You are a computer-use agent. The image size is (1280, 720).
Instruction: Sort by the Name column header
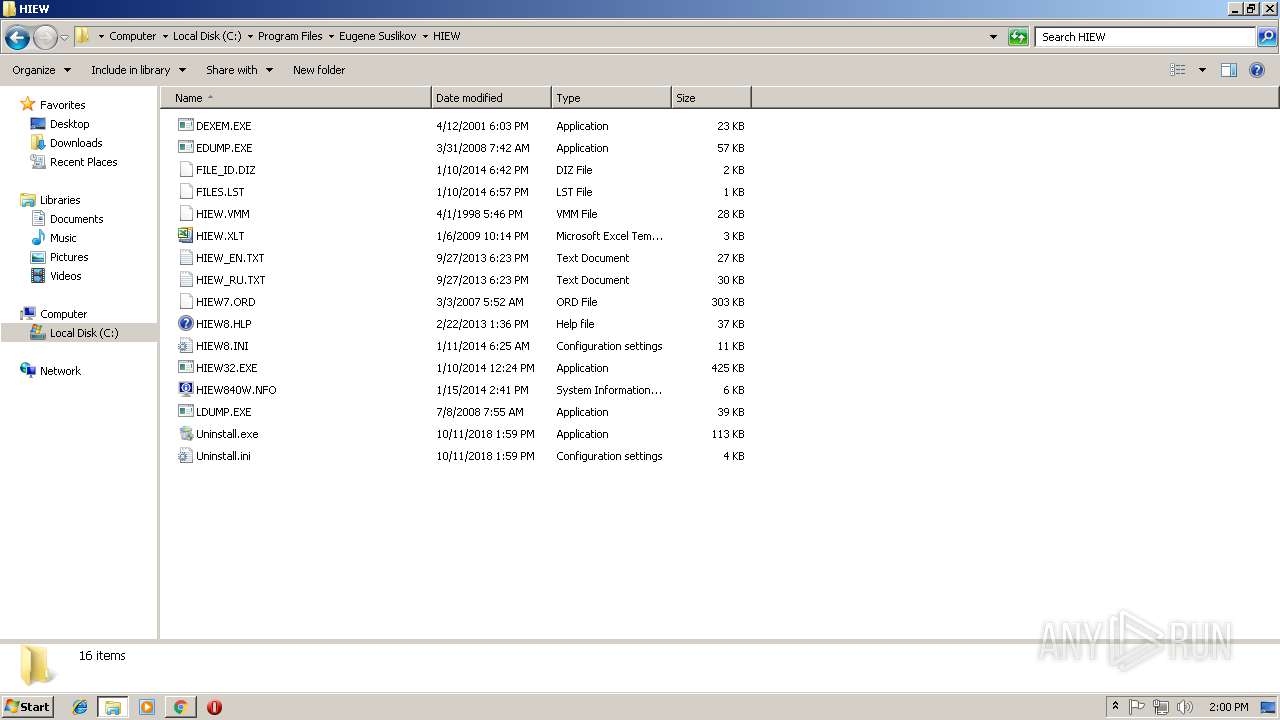[x=295, y=98]
